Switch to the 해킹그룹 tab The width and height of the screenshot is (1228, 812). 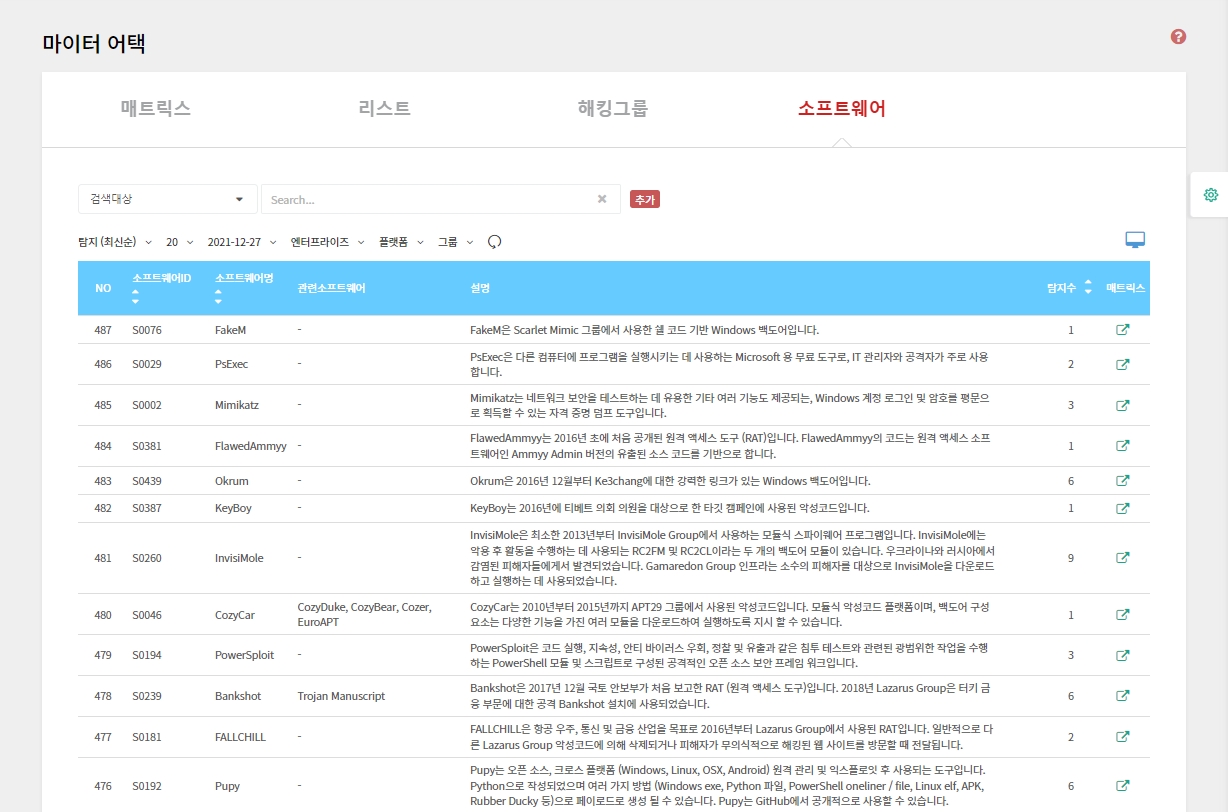[612, 109]
